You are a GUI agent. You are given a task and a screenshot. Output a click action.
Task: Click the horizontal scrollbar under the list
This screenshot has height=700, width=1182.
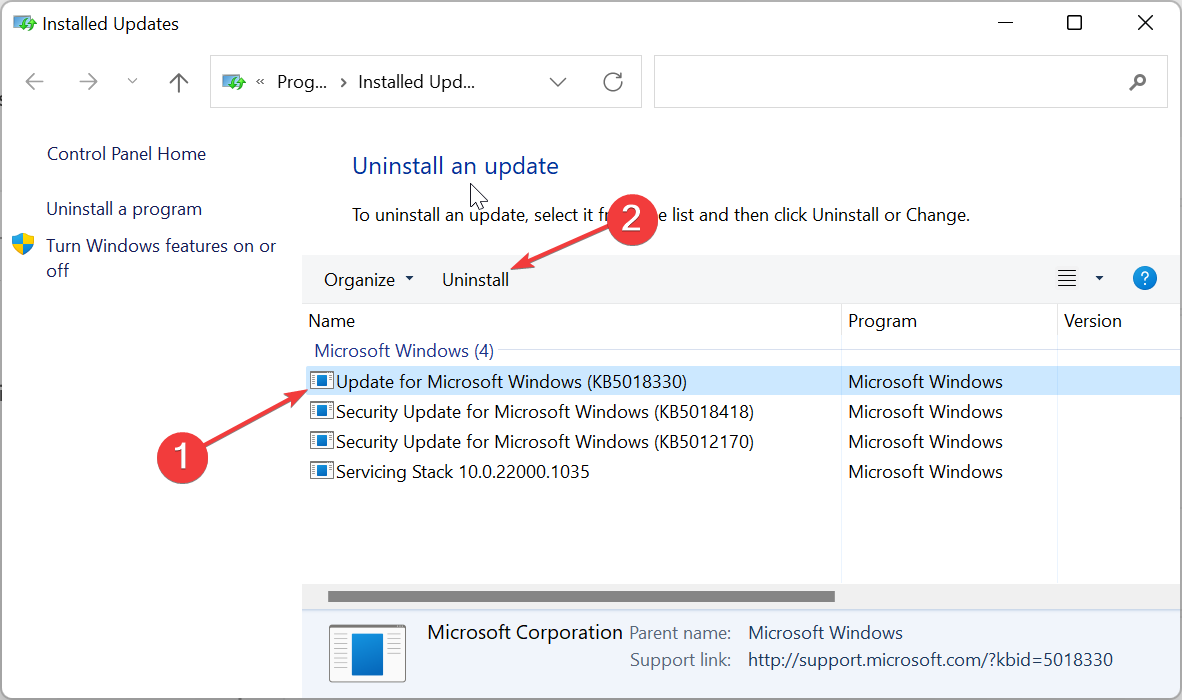581,596
